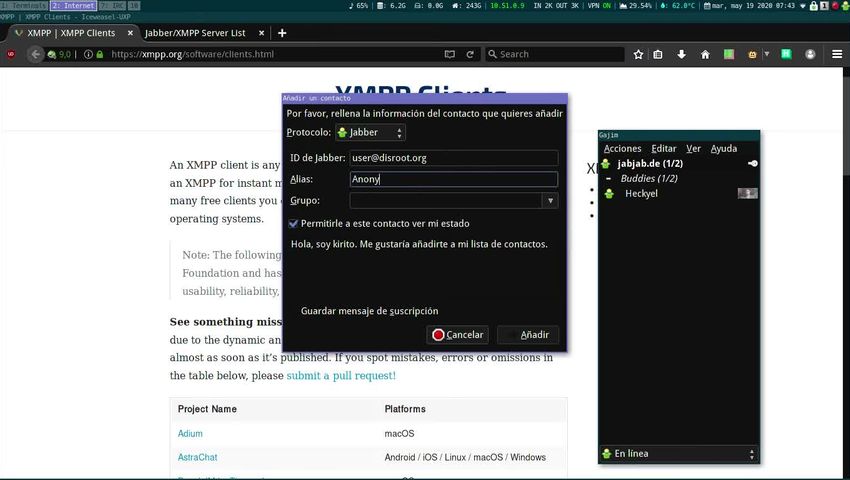
Task: Toggle 'Permitirle a este contacto ver mi estado'
Action: pos(293,223)
